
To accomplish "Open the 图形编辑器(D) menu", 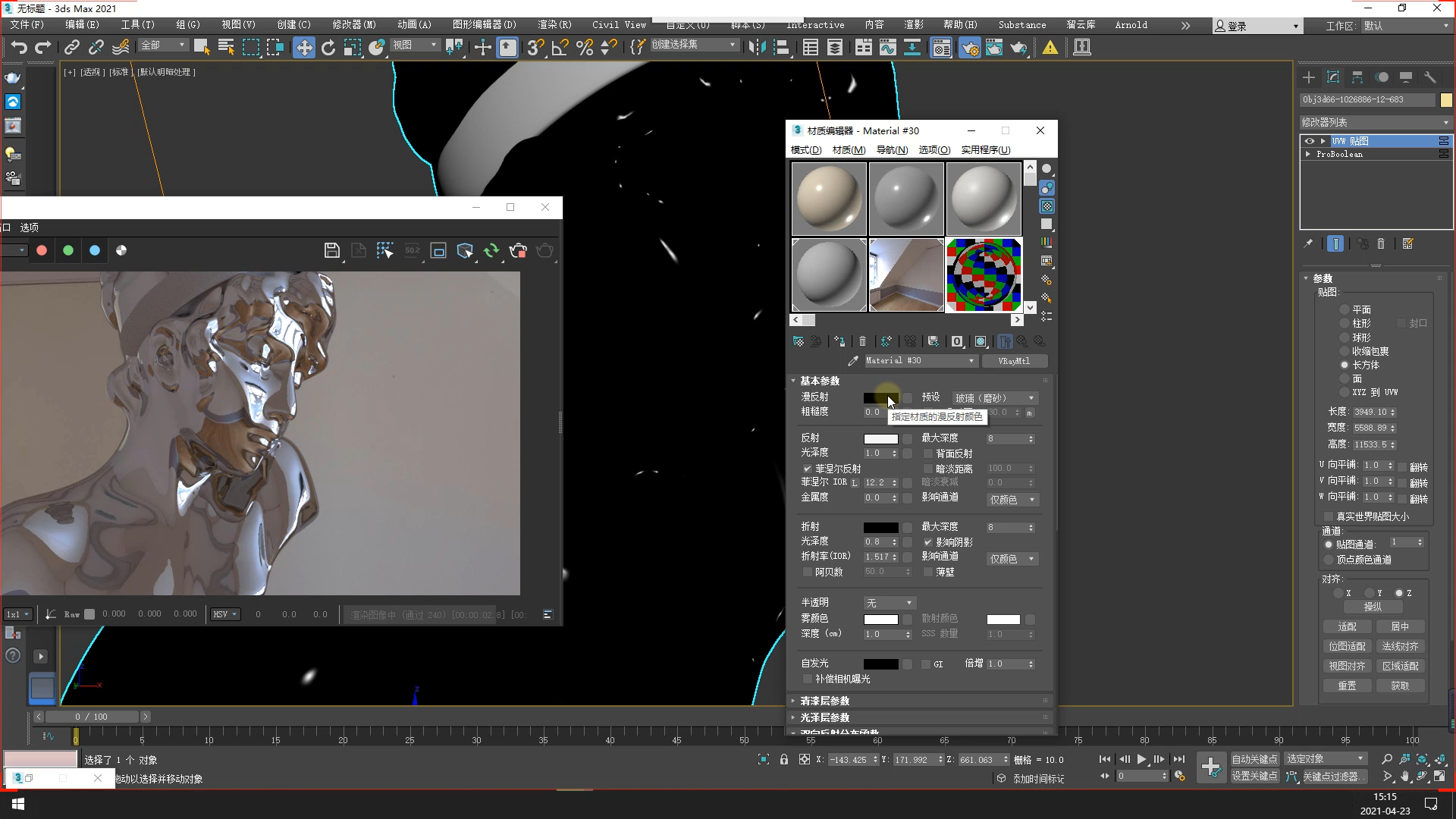I will click(x=484, y=25).
